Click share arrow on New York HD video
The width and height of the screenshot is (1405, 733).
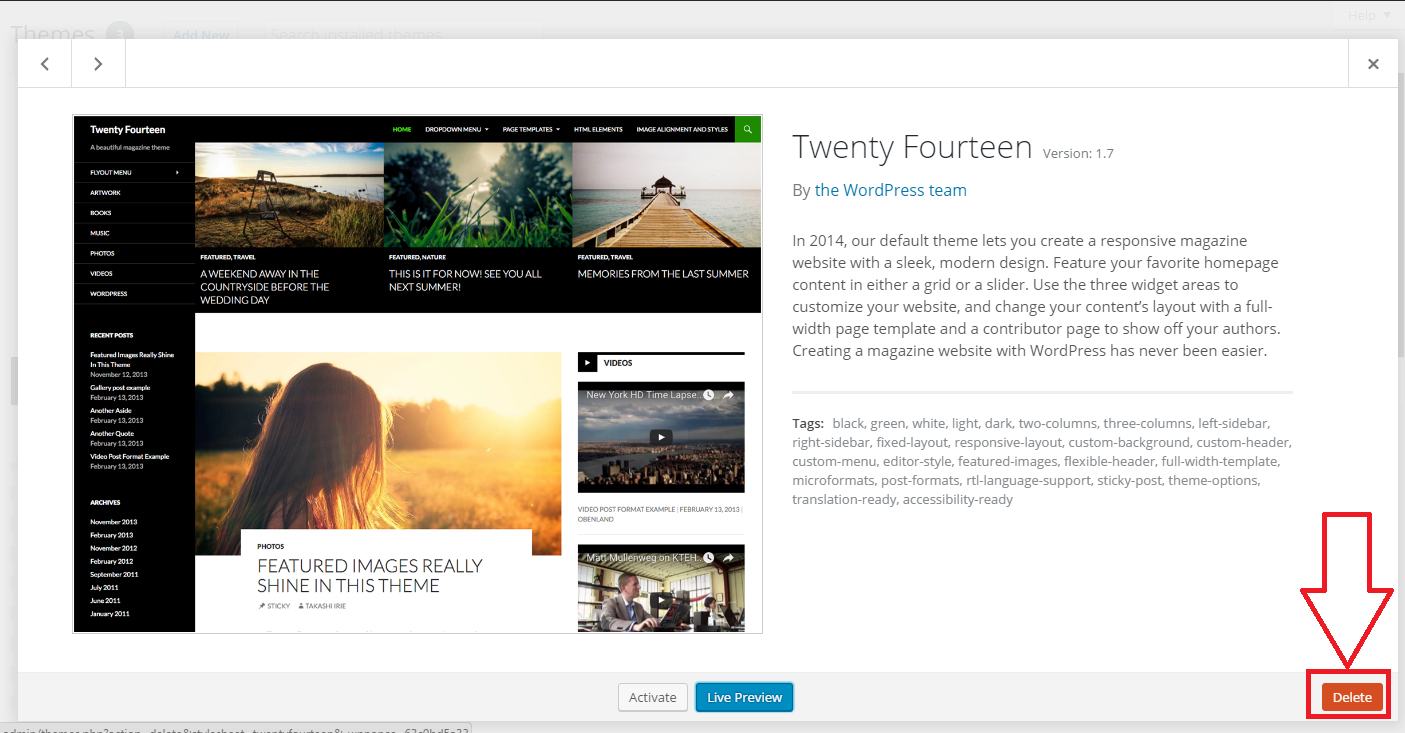pyautogui.click(x=729, y=395)
